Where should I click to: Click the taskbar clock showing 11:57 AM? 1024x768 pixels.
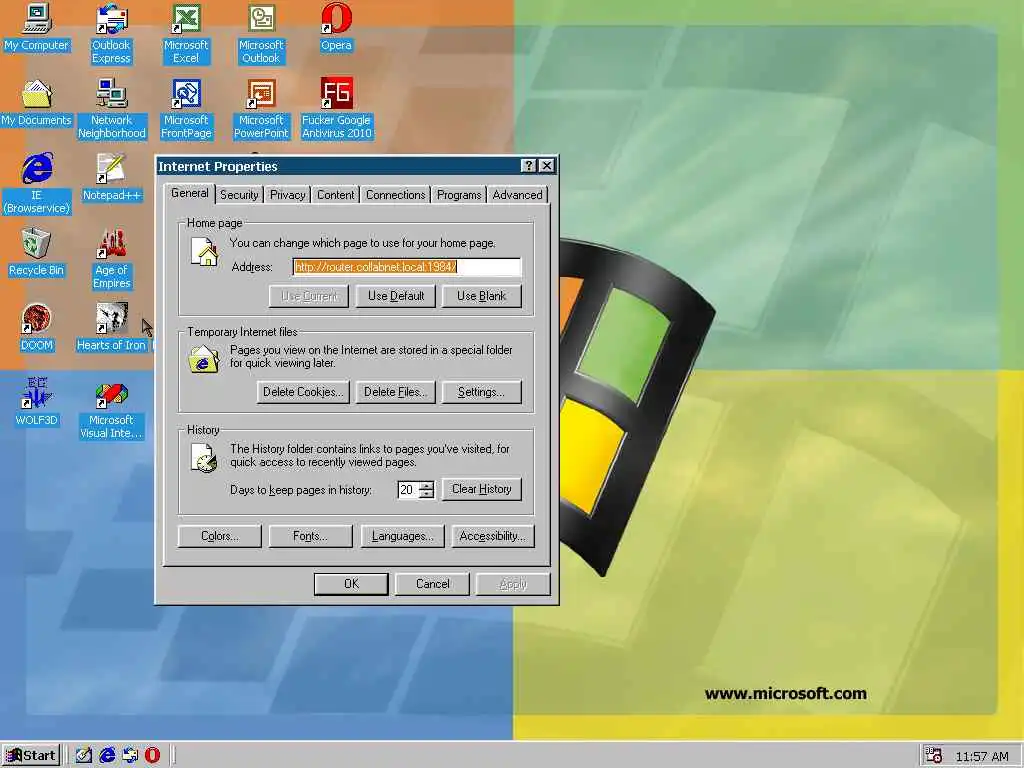point(982,756)
